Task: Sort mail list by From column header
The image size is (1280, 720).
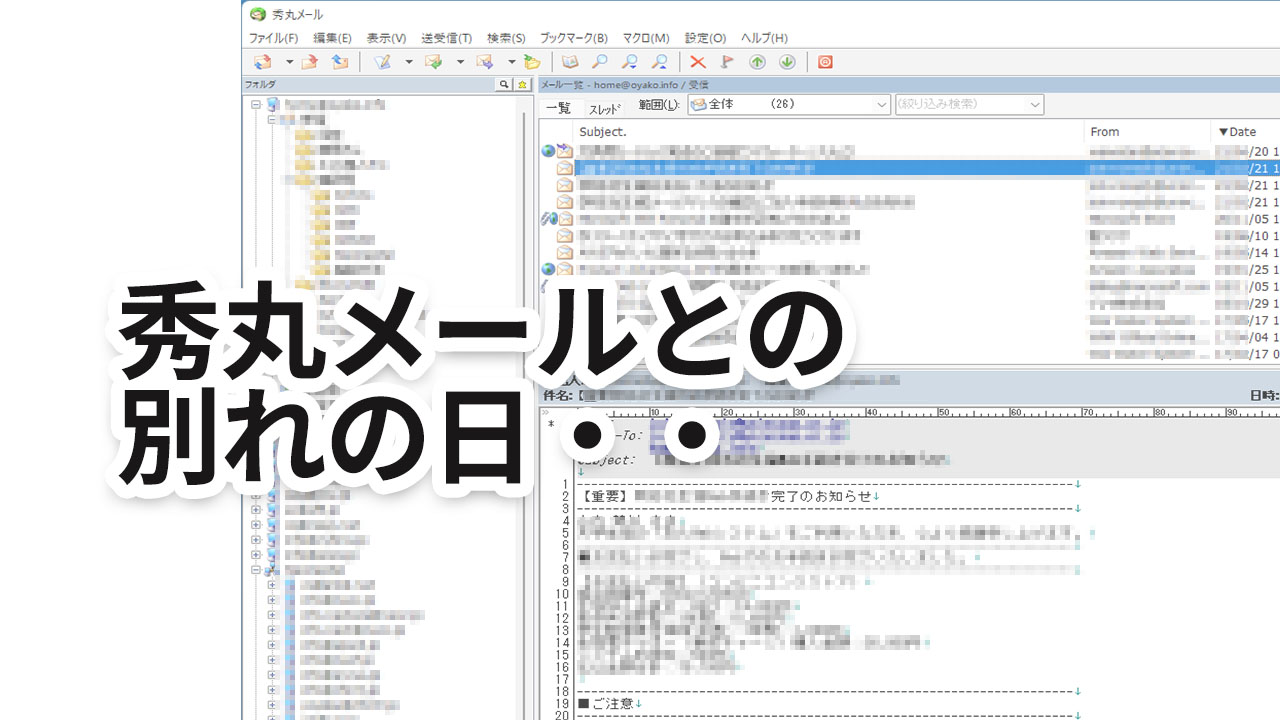Action: click(1147, 131)
